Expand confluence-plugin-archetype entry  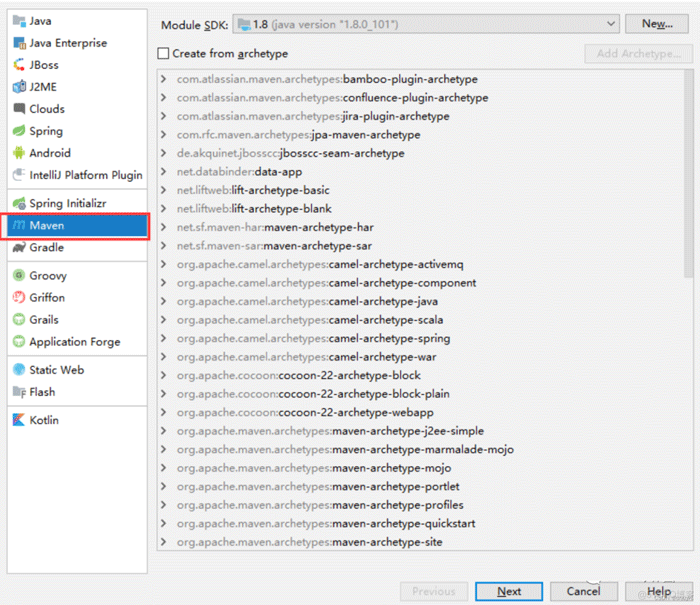(163, 97)
